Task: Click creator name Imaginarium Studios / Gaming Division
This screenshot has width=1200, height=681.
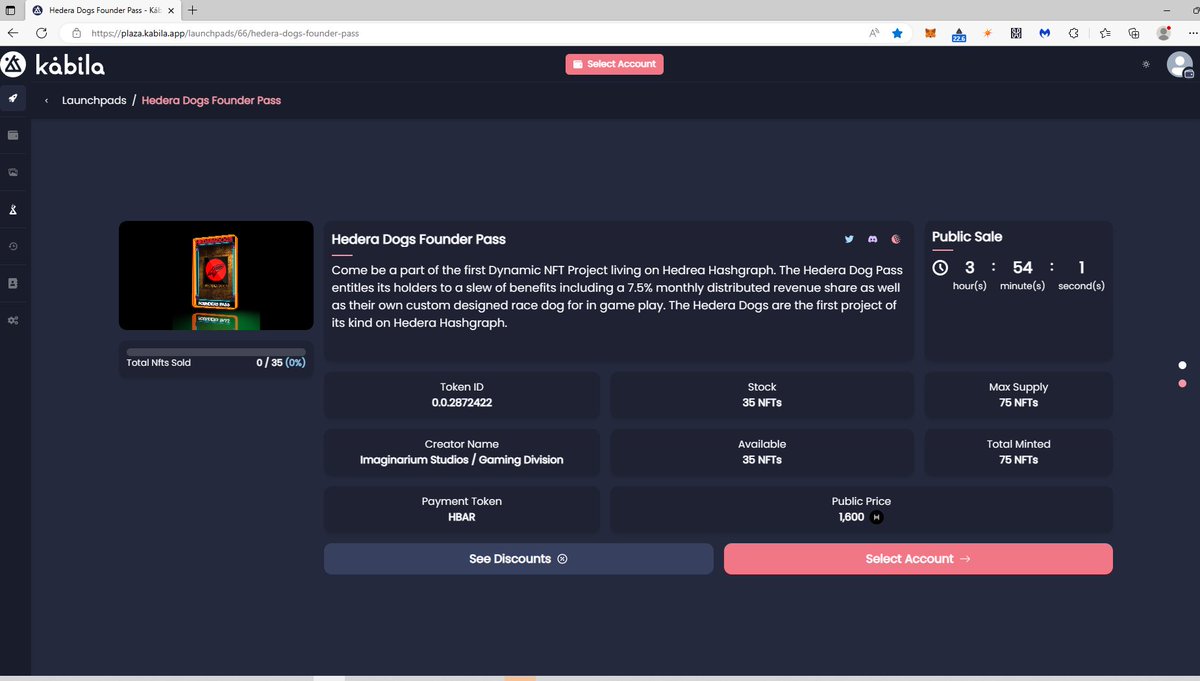Action: (462, 460)
